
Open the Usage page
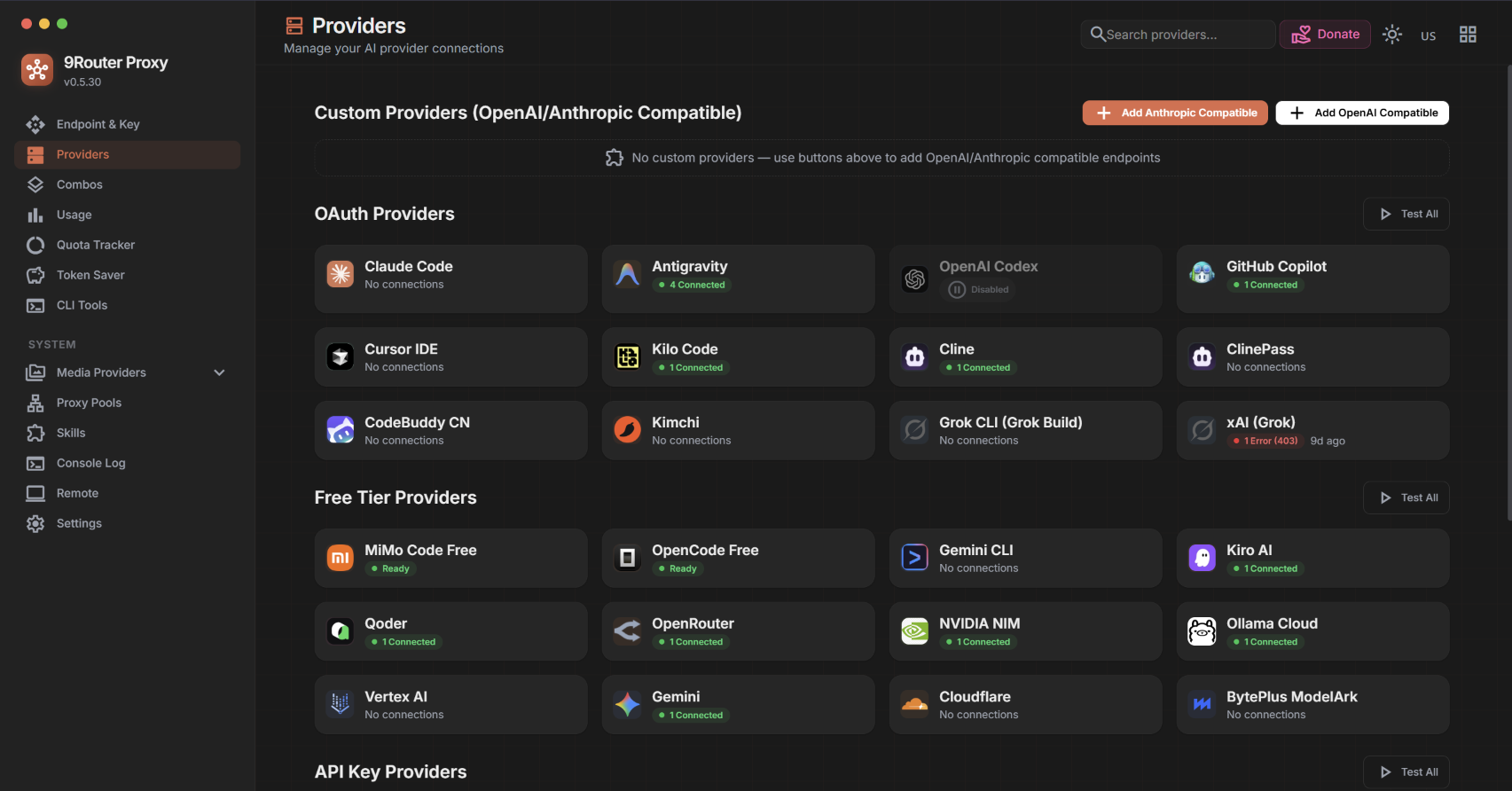pos(128,215)
